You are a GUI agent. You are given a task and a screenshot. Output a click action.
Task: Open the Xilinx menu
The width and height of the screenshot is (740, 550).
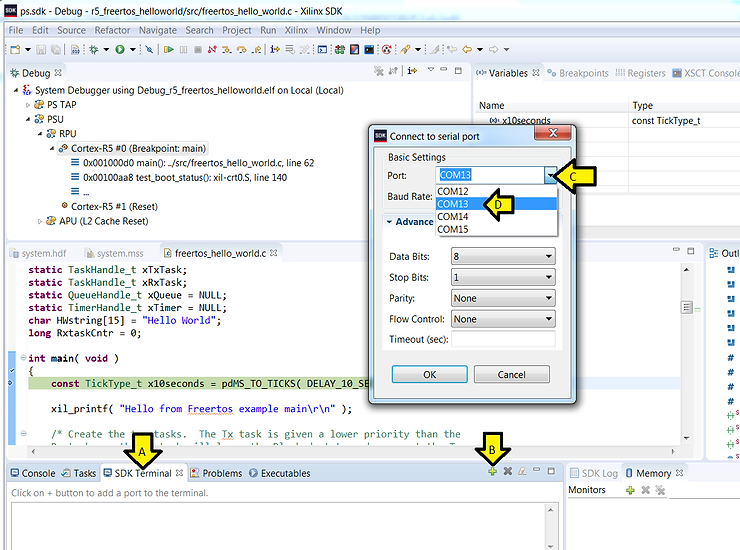(x=296, y=30)
